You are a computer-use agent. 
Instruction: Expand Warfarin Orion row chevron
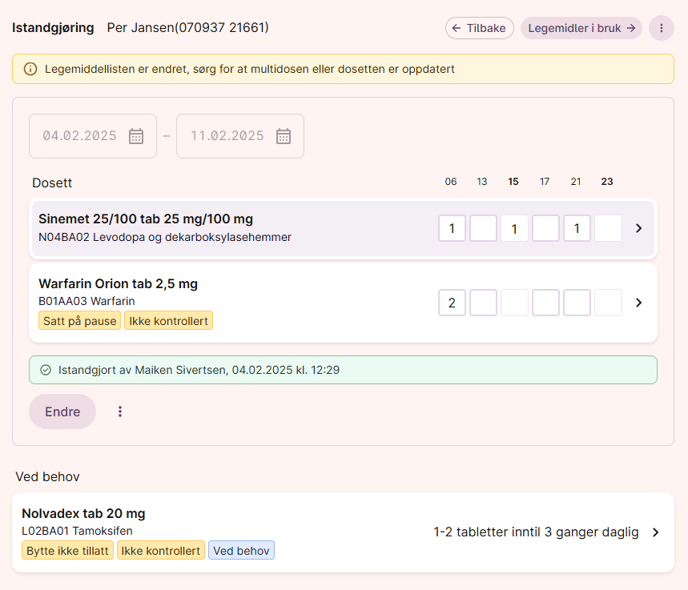coord(639,303)
